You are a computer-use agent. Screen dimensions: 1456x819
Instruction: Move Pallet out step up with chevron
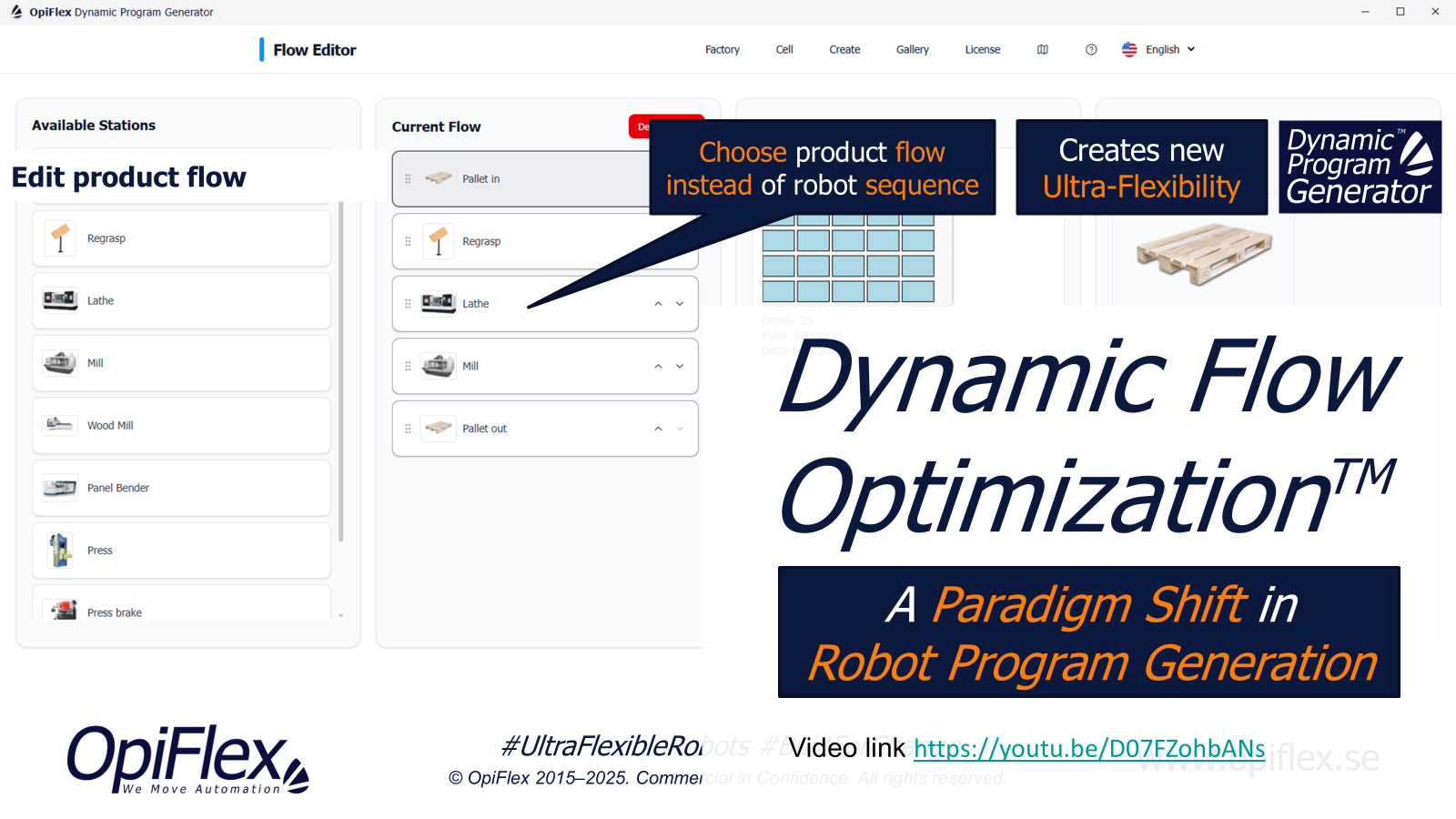pos(658,429)
